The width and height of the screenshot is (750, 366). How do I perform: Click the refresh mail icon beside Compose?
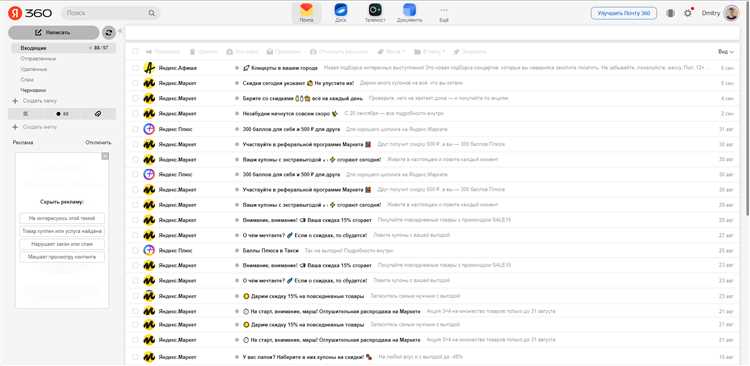pyautogui.click(x=109, y=33)
